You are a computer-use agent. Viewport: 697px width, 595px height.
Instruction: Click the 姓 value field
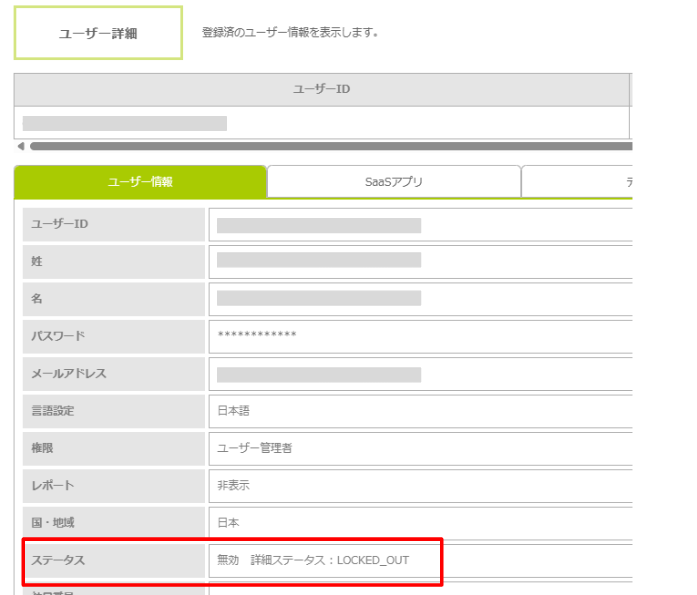[x=420, y=261]
